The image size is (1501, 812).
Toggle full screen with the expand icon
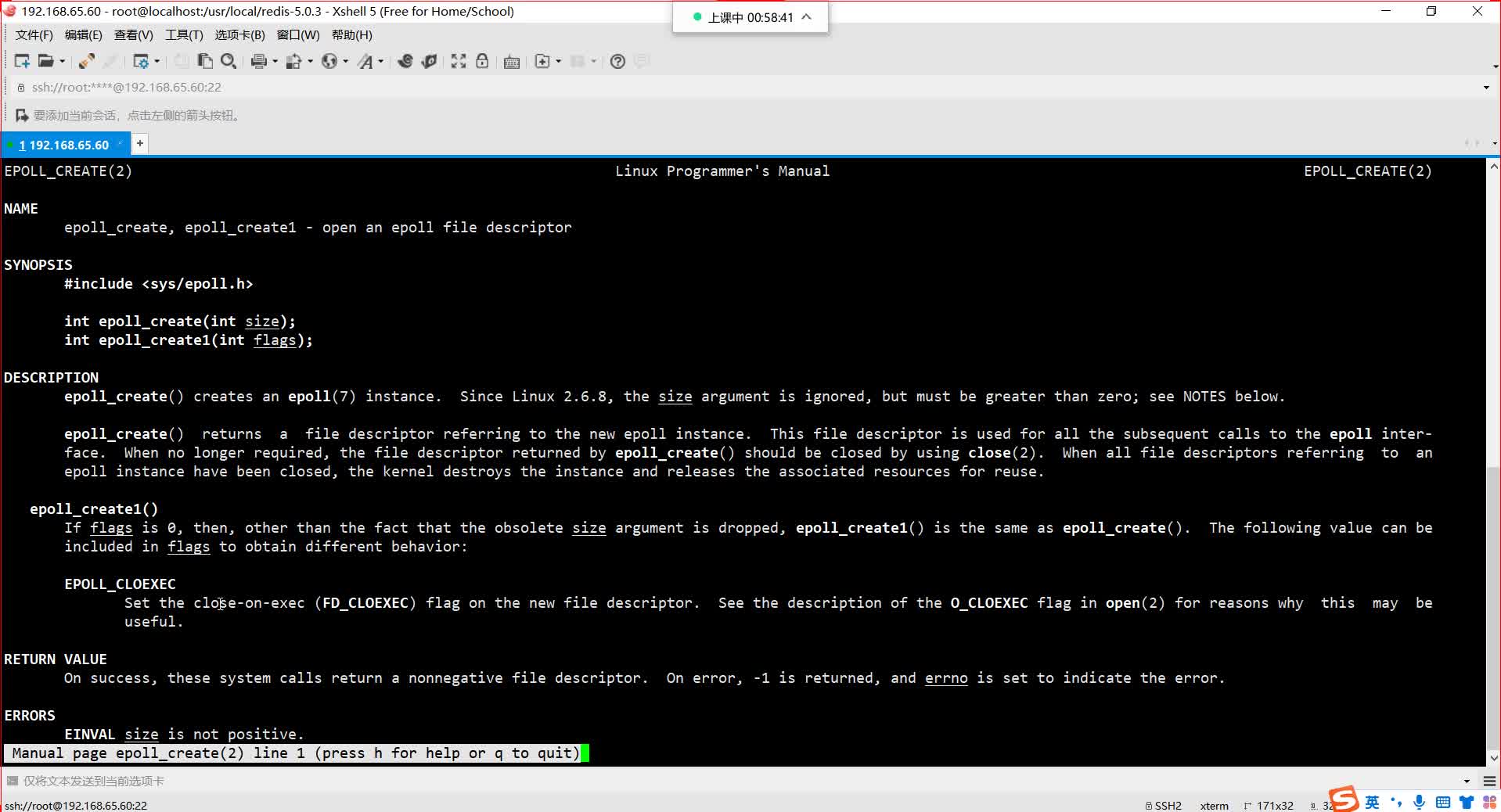click(459, 61)
